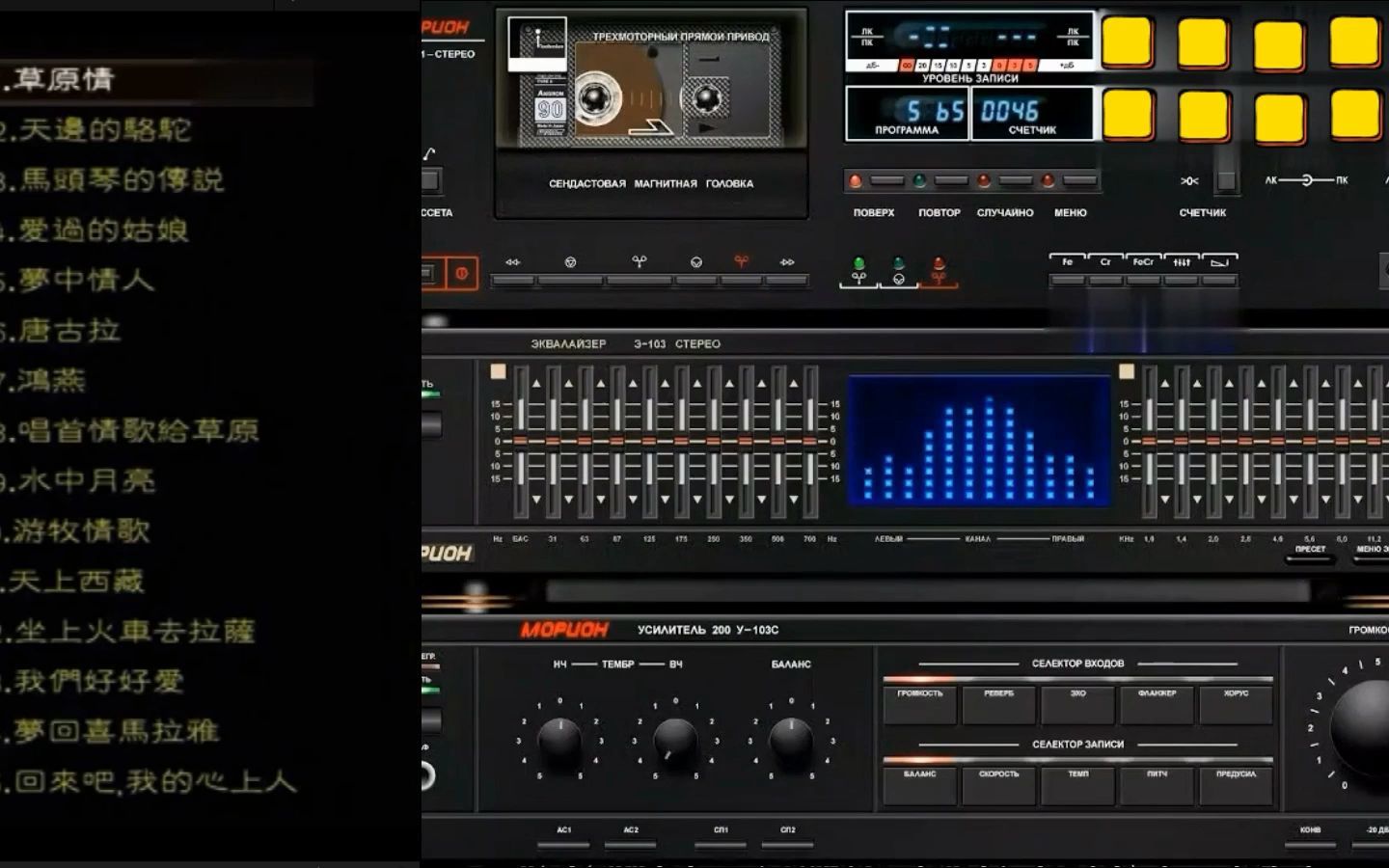1389x868 pixels.
Task: Select ТЕМП button
Action: point(1078,786)
